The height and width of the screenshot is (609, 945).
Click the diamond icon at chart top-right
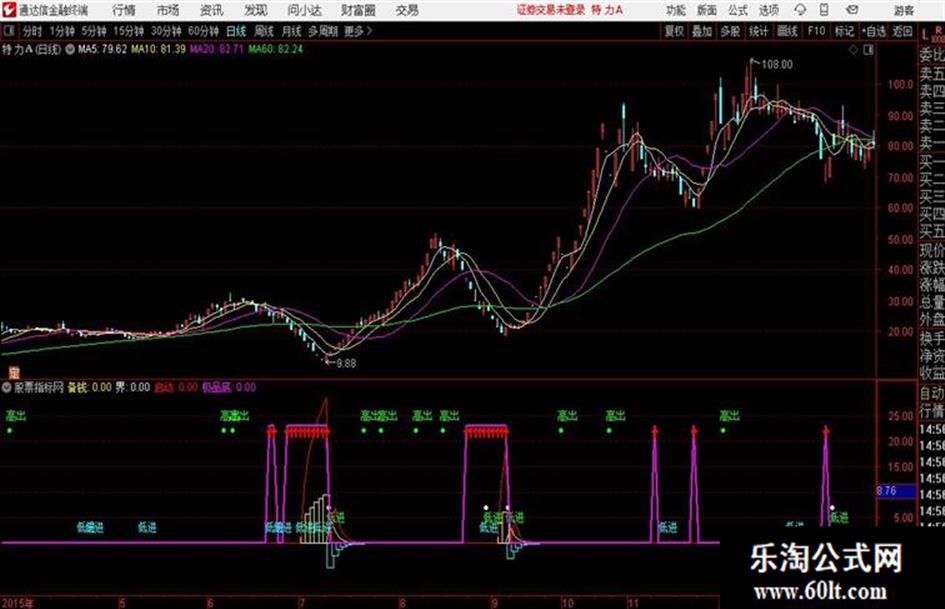click(x=853, y=50)
